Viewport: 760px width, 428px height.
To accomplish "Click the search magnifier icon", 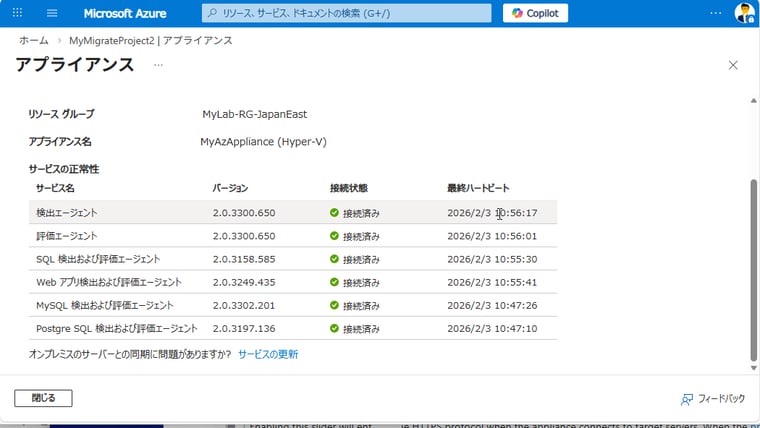I will coord(212,13).
